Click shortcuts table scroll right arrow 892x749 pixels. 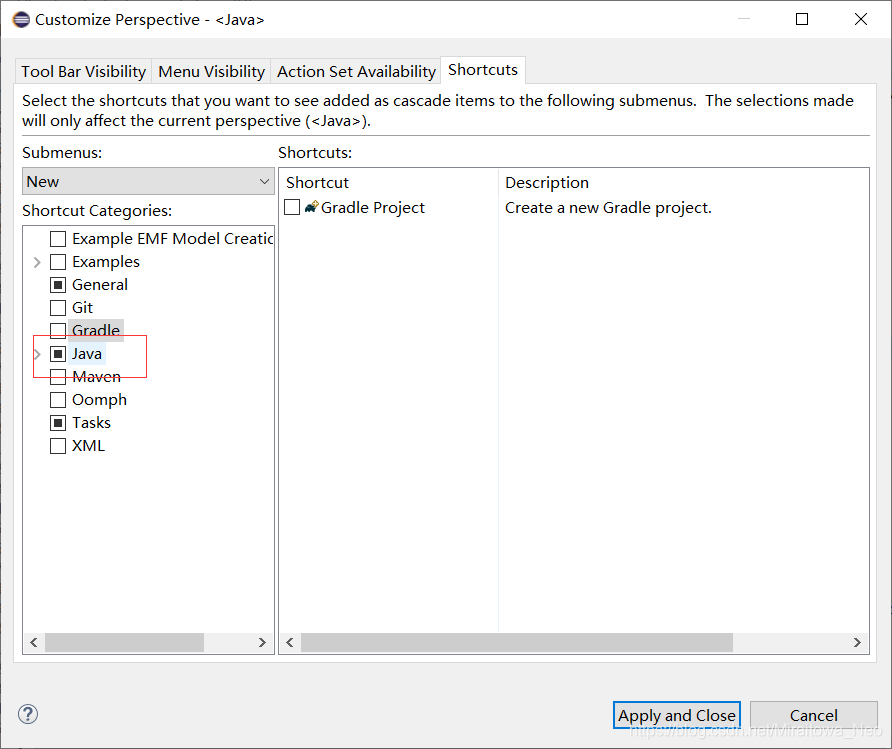[857, 643]
